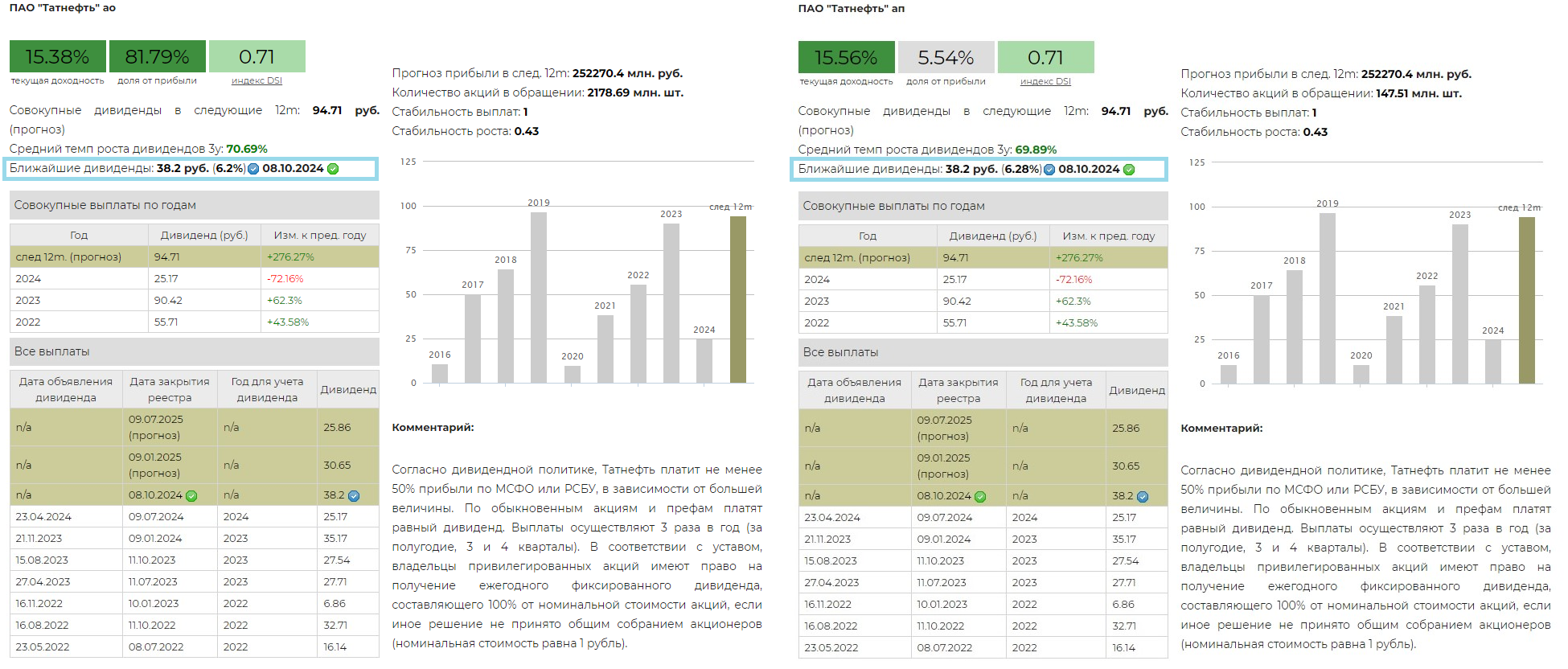The width and height of the screenshot is (1568, 669).
Task: Click blue icon next to 38.2 in ап table
Action: 1143,497
